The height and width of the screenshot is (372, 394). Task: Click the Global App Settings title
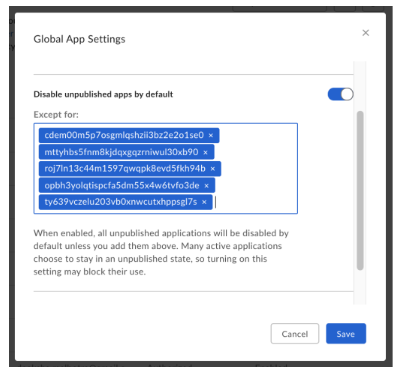click(x=79, y=39)
